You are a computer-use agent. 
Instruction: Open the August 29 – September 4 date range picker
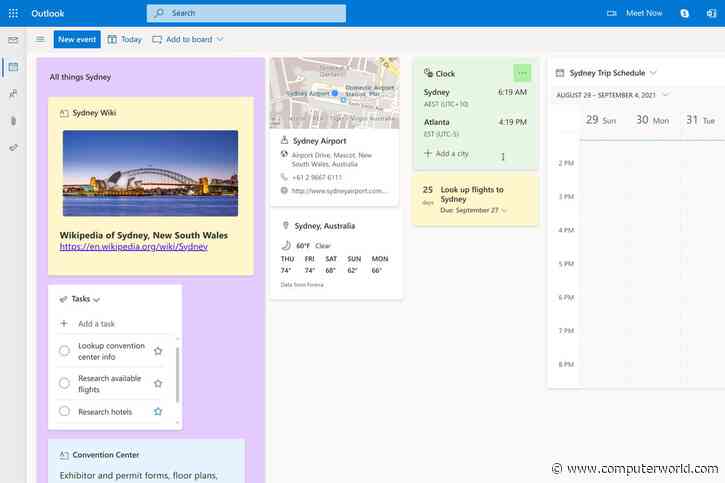pyautogui.click(x=613, y=95)
